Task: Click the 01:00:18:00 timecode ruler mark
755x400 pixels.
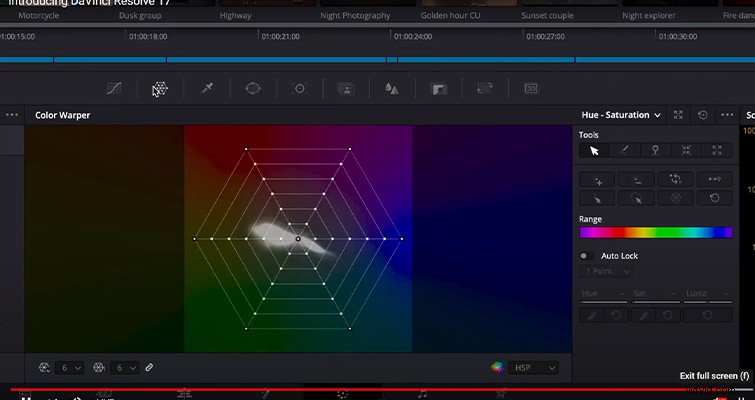Action: 148,36
